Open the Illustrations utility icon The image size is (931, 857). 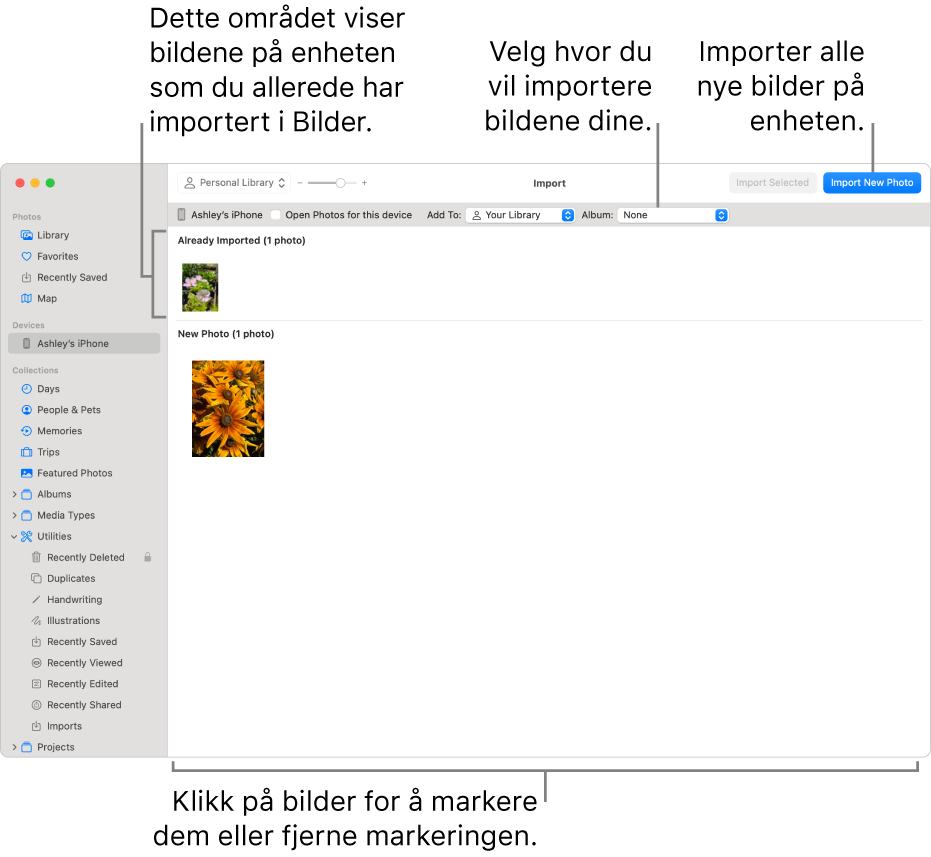point(36,621)
